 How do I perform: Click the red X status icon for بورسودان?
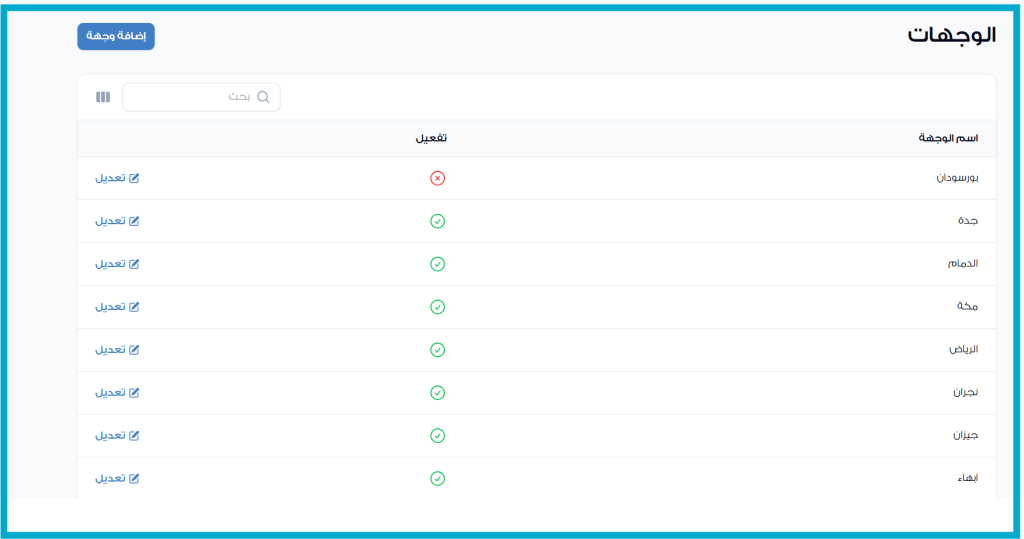437,178
